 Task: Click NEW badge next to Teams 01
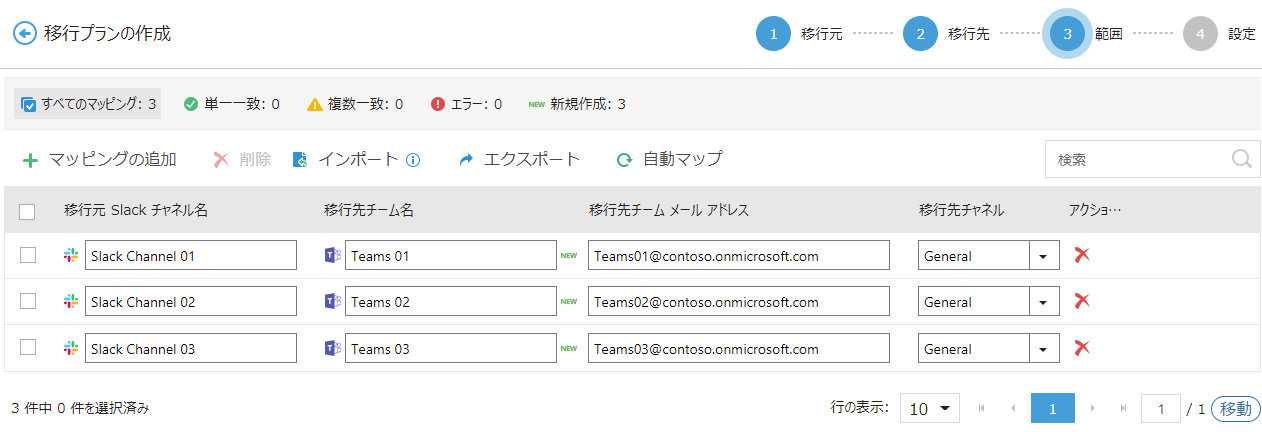(569, 255)
